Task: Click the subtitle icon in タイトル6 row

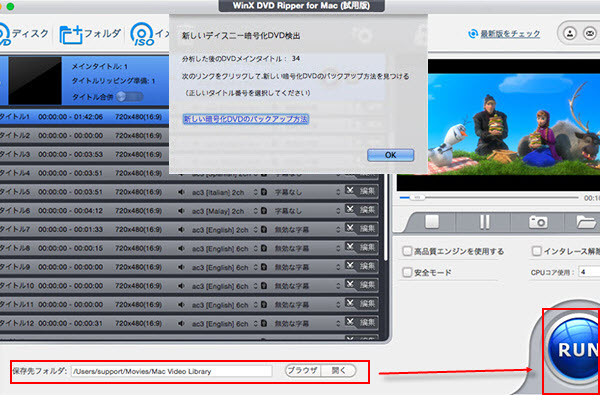Action: coord(264,211)
